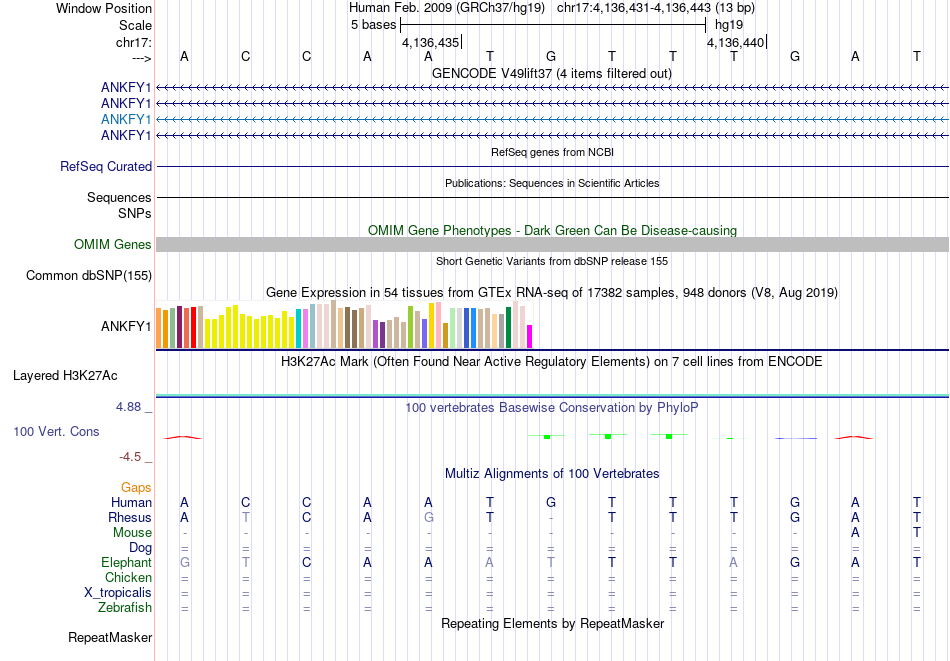Screen dimensions: 950x661
Task: Select the Dog species label
Action: point(140,548)
